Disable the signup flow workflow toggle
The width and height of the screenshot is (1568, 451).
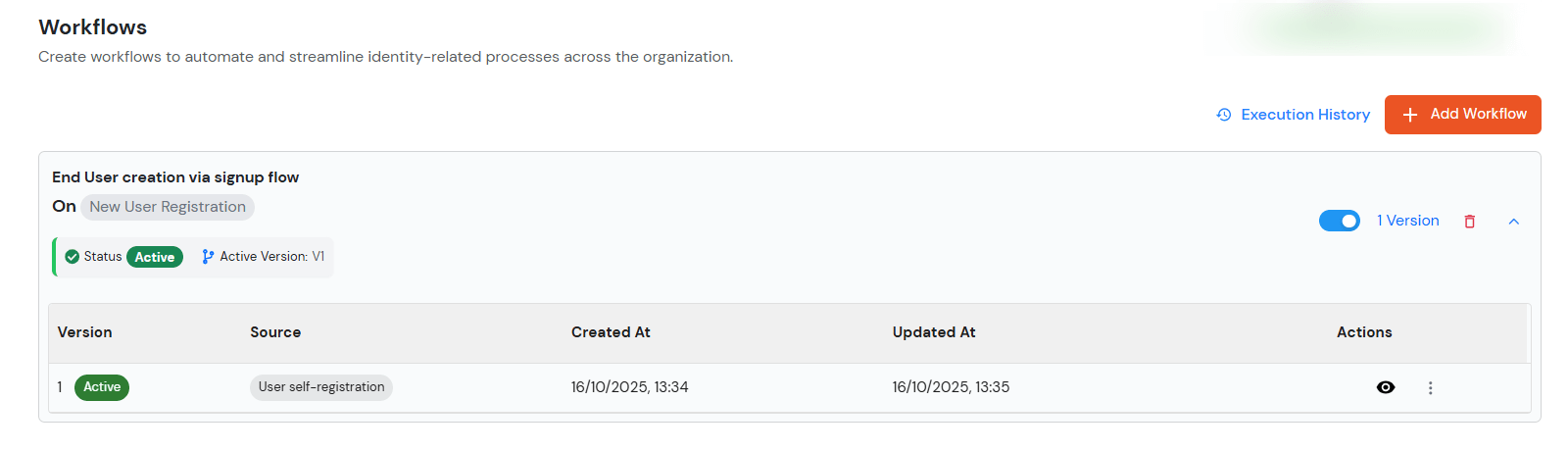[1339, 221]
